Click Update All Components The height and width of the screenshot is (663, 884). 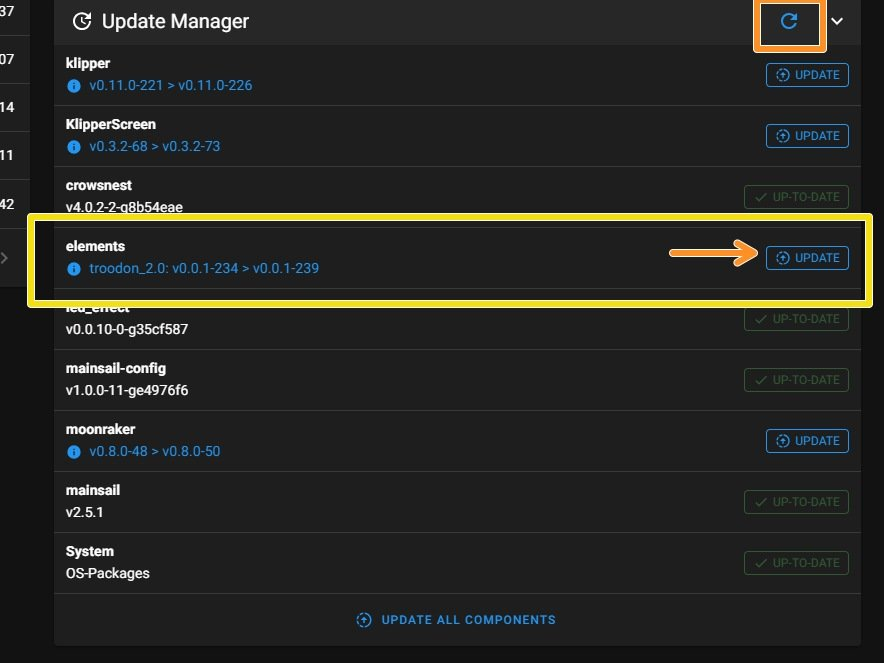coord(456,620)
